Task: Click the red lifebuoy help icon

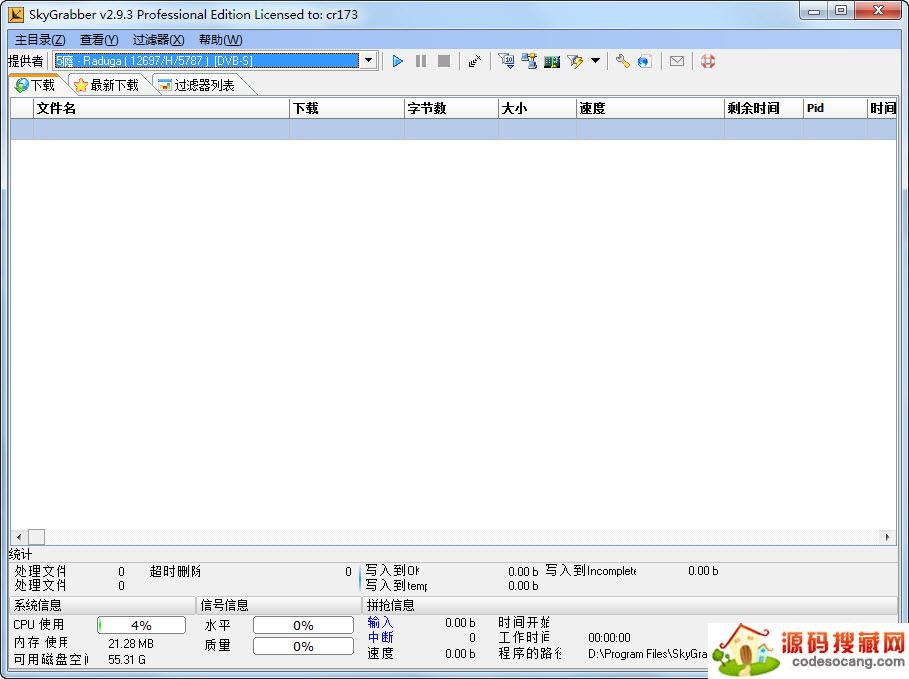Action: tap(707, 61)
